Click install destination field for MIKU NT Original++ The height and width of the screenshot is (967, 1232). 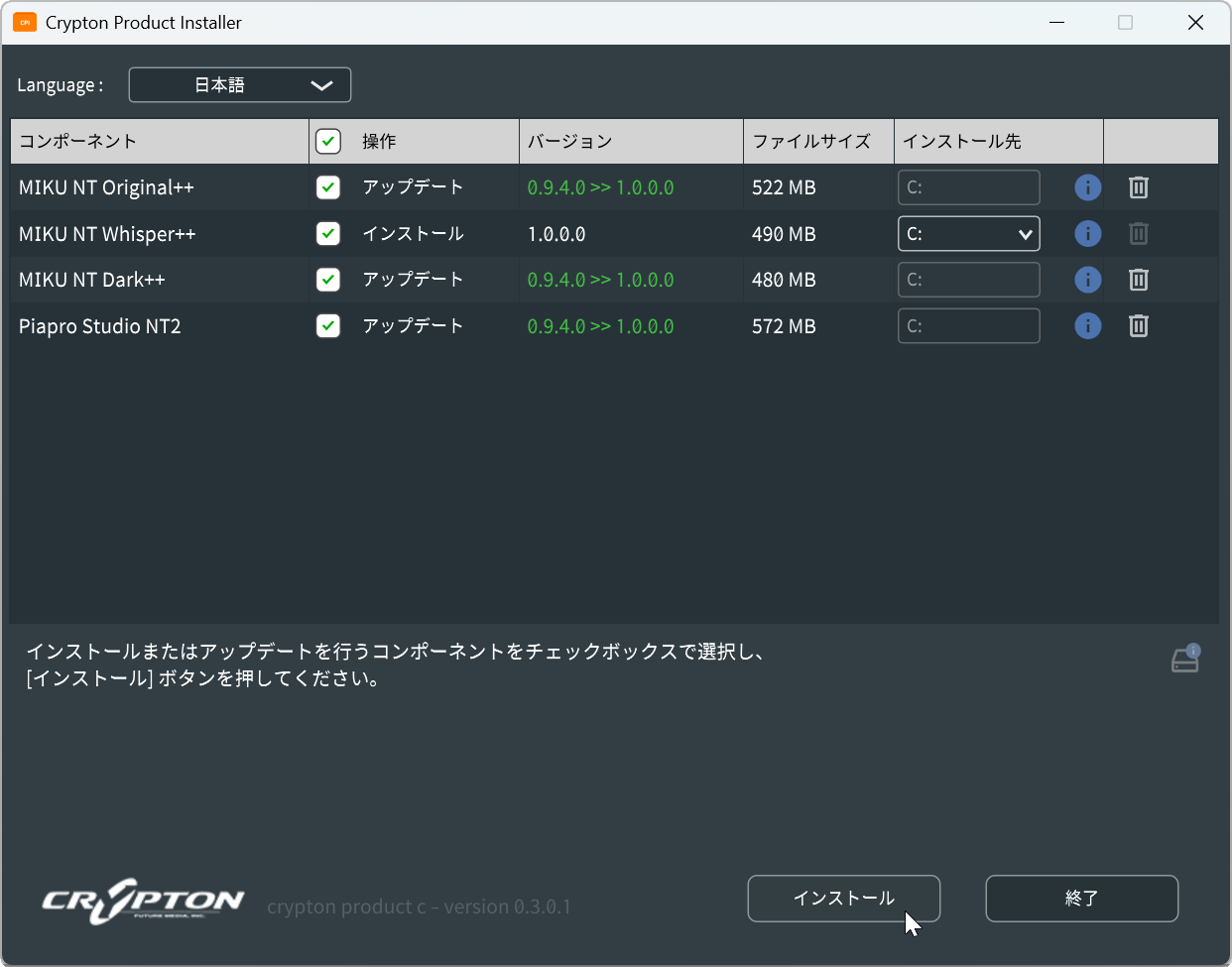coord(969,187)
